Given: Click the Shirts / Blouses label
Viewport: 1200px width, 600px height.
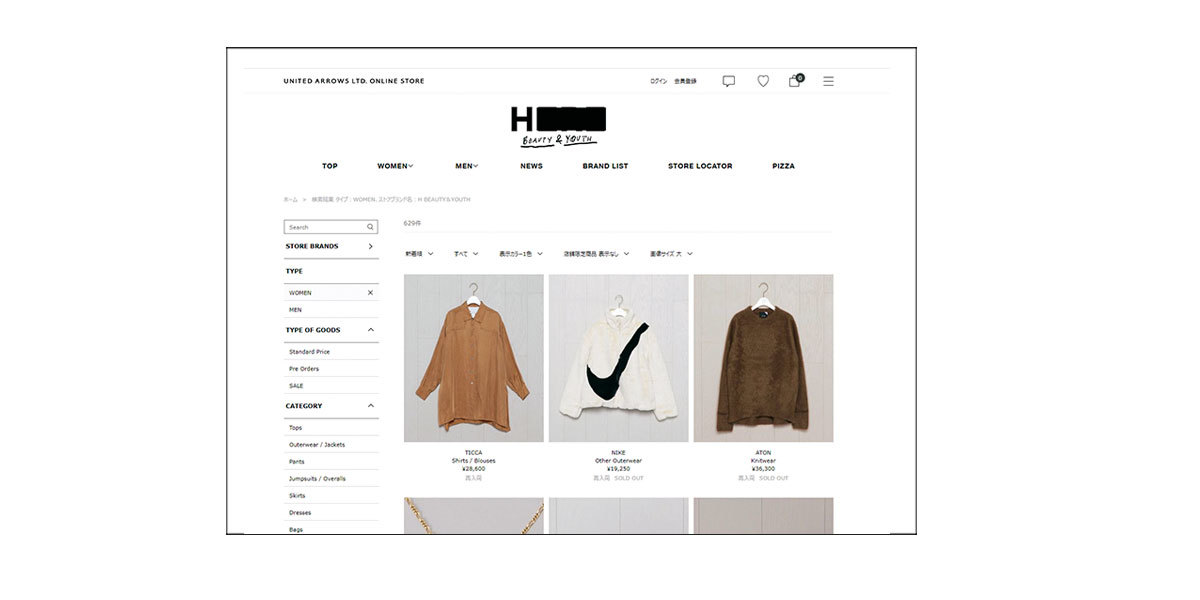Looking at the screenshot, I should (474, 461).
